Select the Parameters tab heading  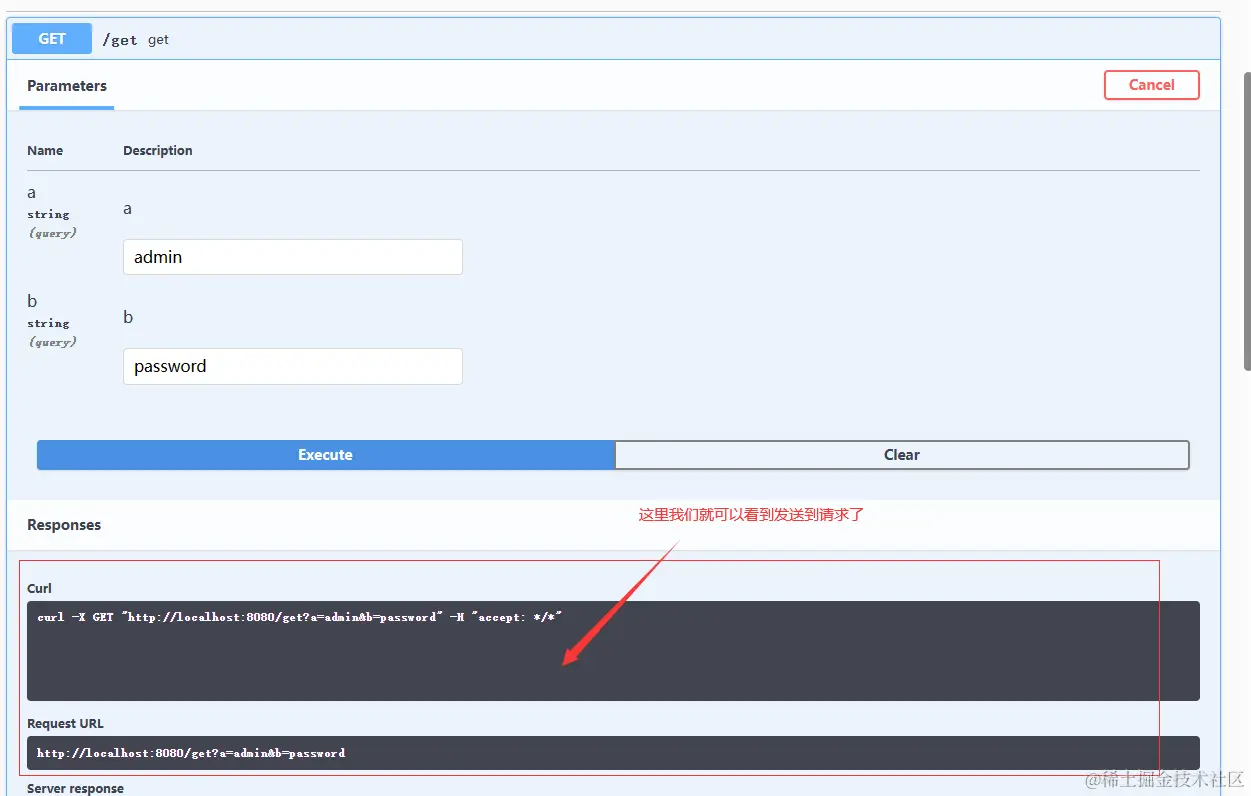[x=67, y=86]
